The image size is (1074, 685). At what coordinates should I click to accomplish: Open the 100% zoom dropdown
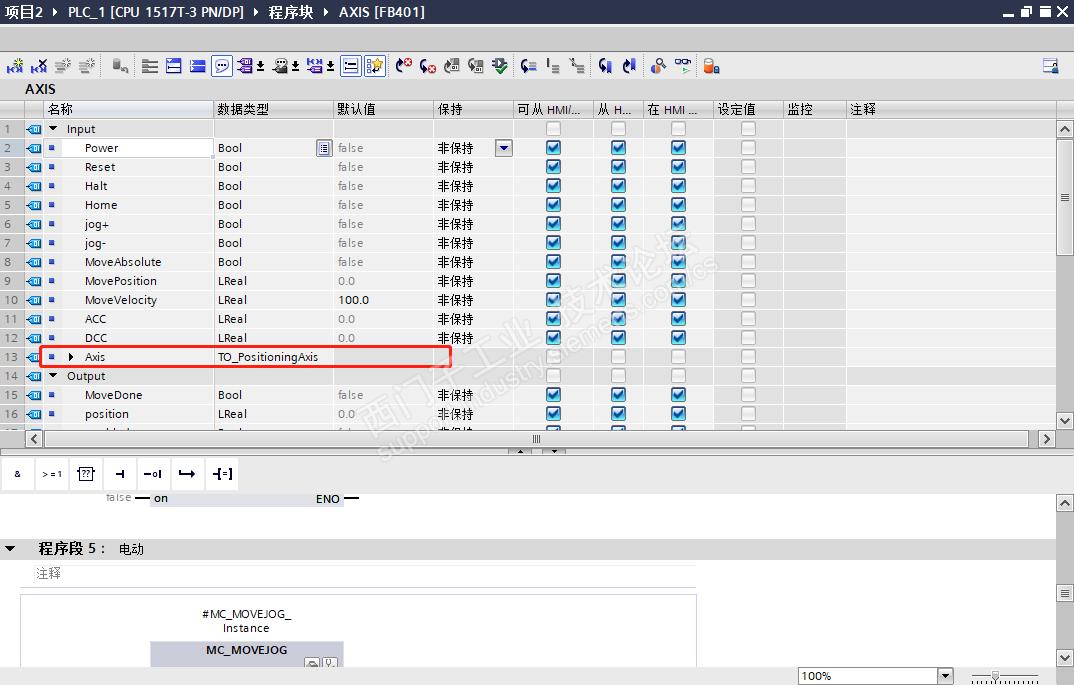pyautogui.click(x=945, y=676)
